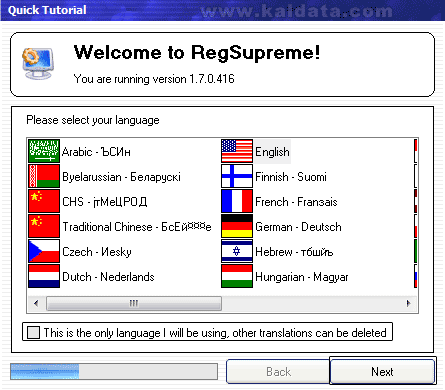Choose Hungarian - Magyar label

[302, 277]
